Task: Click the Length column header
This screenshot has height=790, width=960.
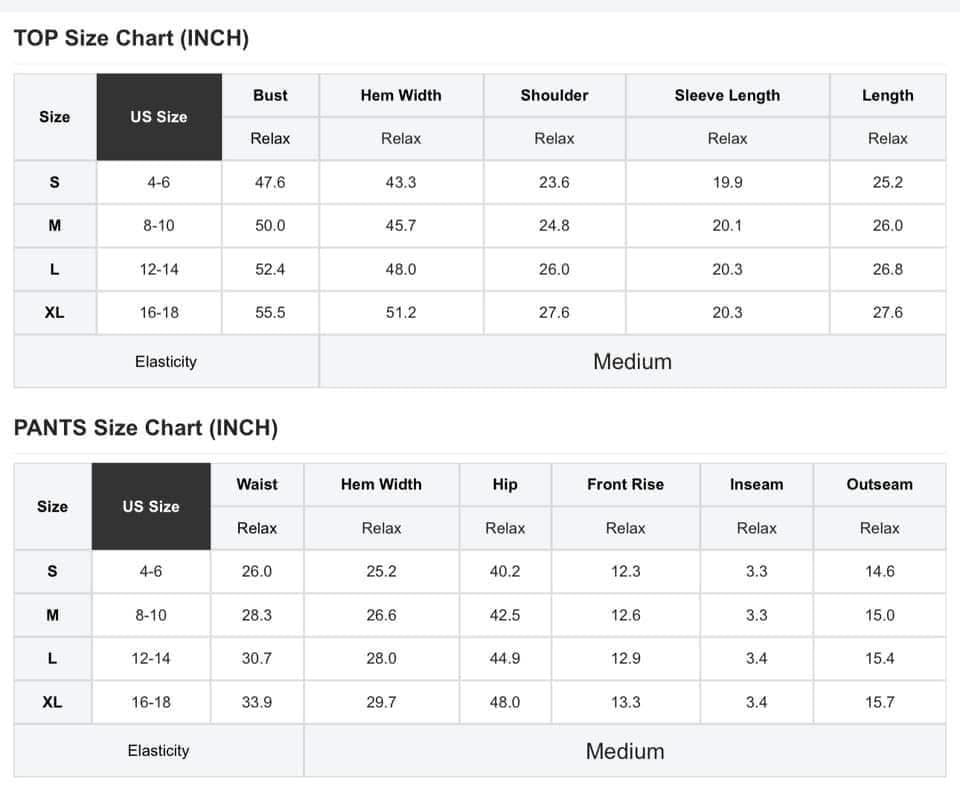Action: [888, 96]
